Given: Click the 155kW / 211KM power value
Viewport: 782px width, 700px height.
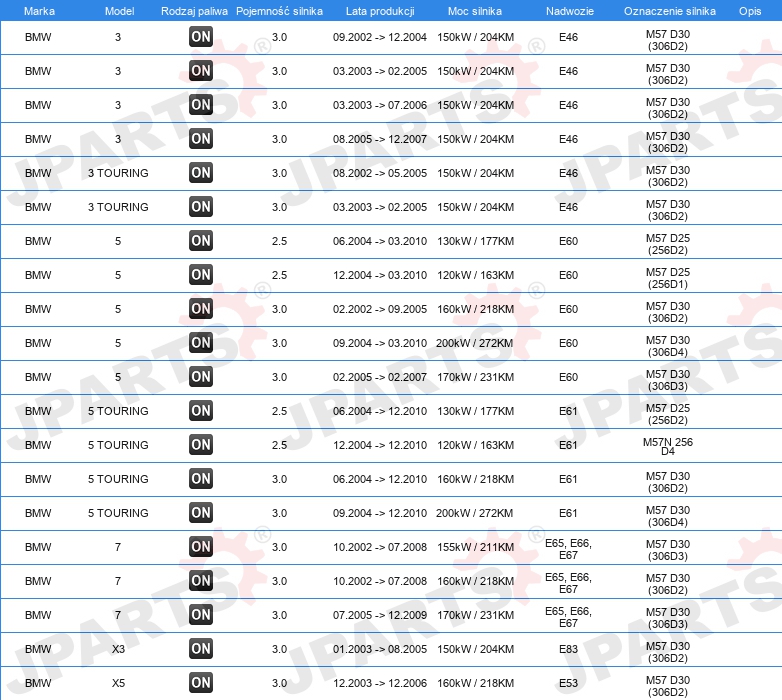Looking at the screenshot, I should click(x=475, y=547).
